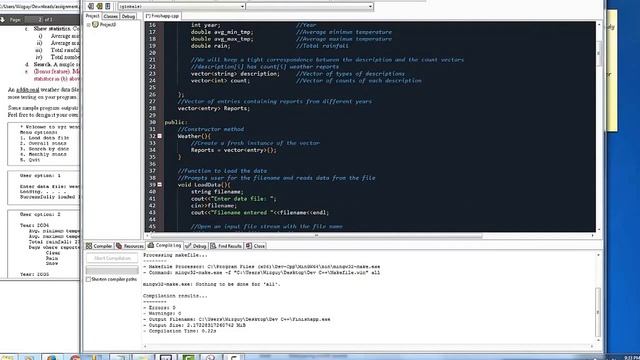640x360 pixels.
Task: Click the 'vector<entry> Reports;' code line
Action: tap(213, 108)
